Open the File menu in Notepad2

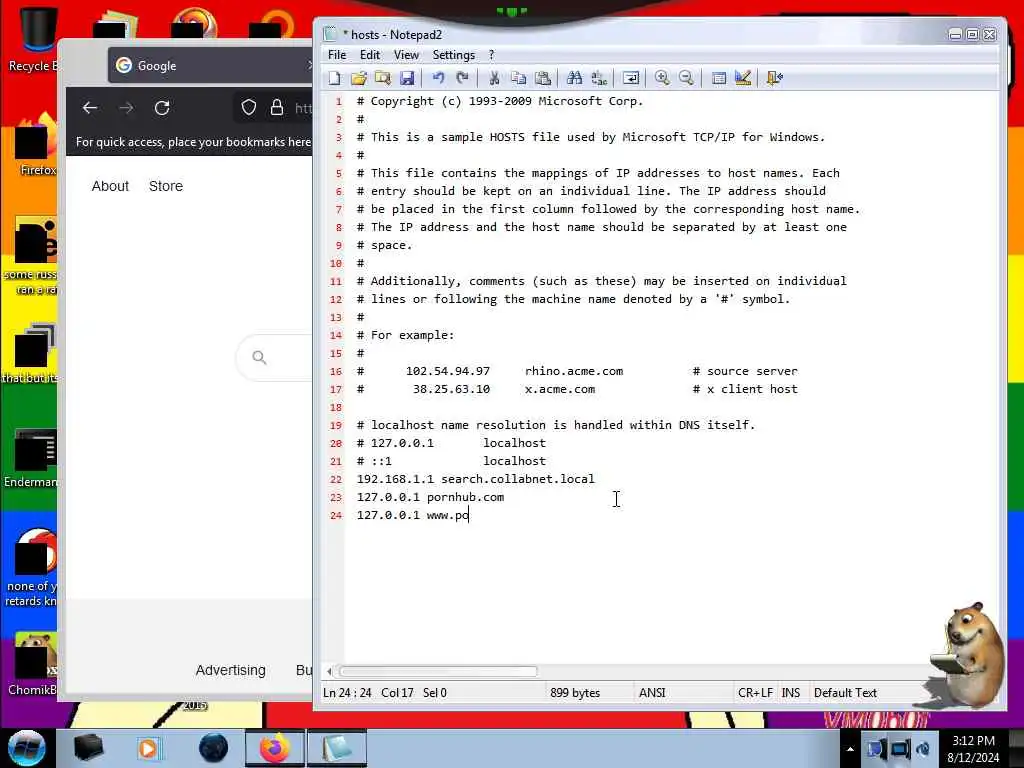coord(337,55)
